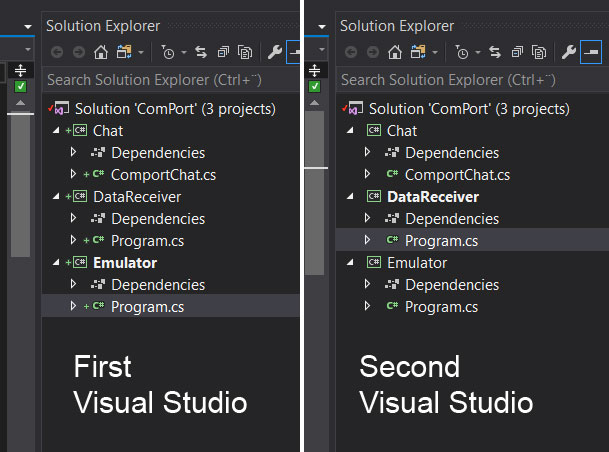
Task: Show All Files icon in second Solution Explorer
Action: 539,52
